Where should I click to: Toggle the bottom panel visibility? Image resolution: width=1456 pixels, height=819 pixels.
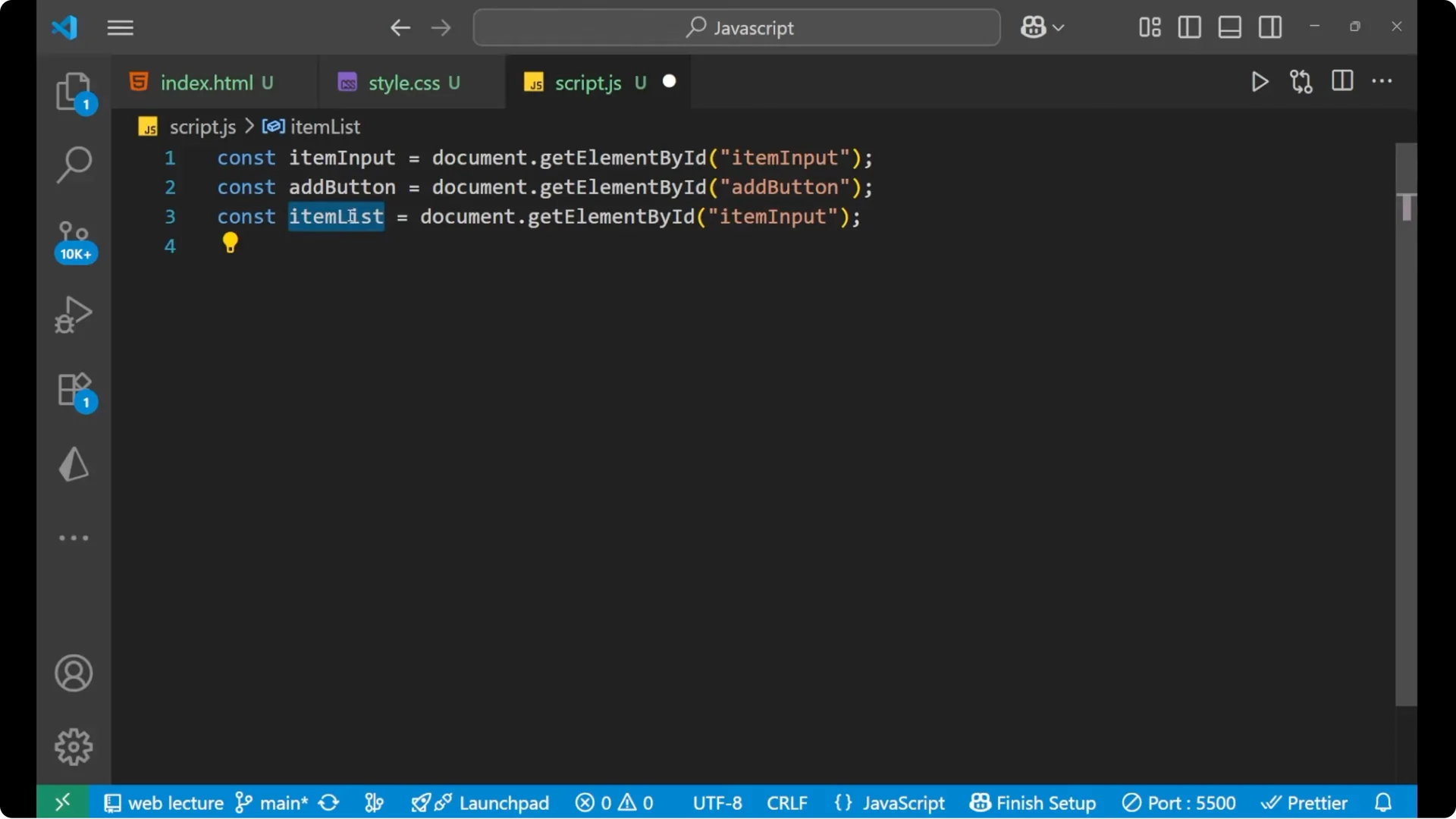(x=1229, y=27)
